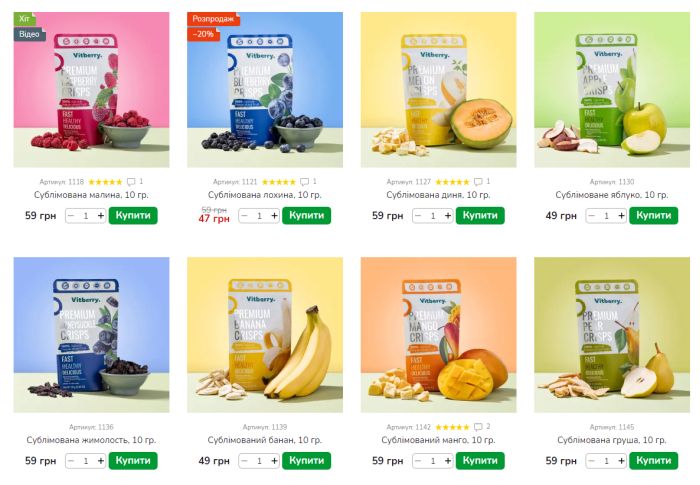Decrease the quantity of Сублімована лохина
The height and width of the screenshot is (485, 700).
click(244, 216)
